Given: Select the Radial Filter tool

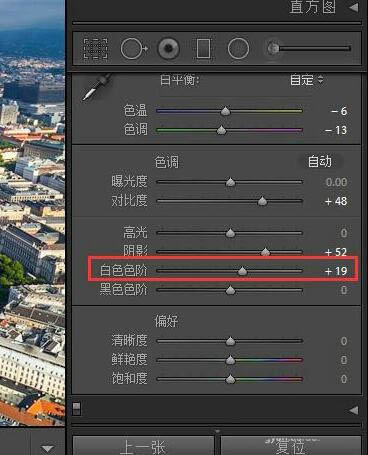Looking at the screenshot, I should pos(238,49).
